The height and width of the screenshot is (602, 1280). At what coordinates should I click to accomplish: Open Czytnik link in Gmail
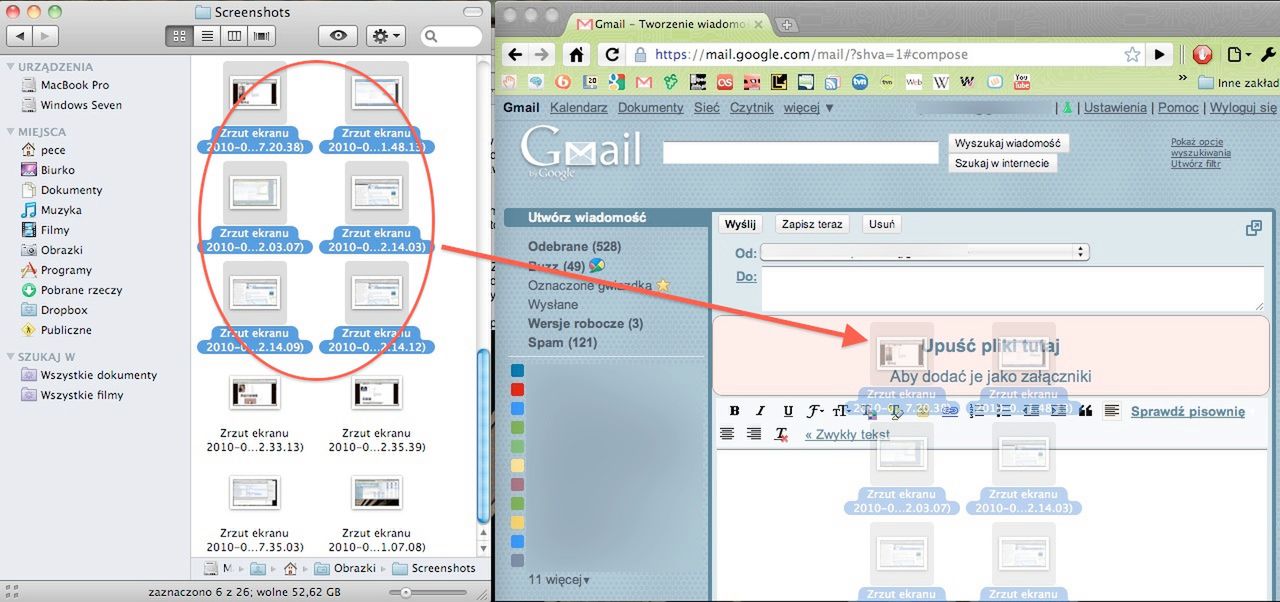751,107
